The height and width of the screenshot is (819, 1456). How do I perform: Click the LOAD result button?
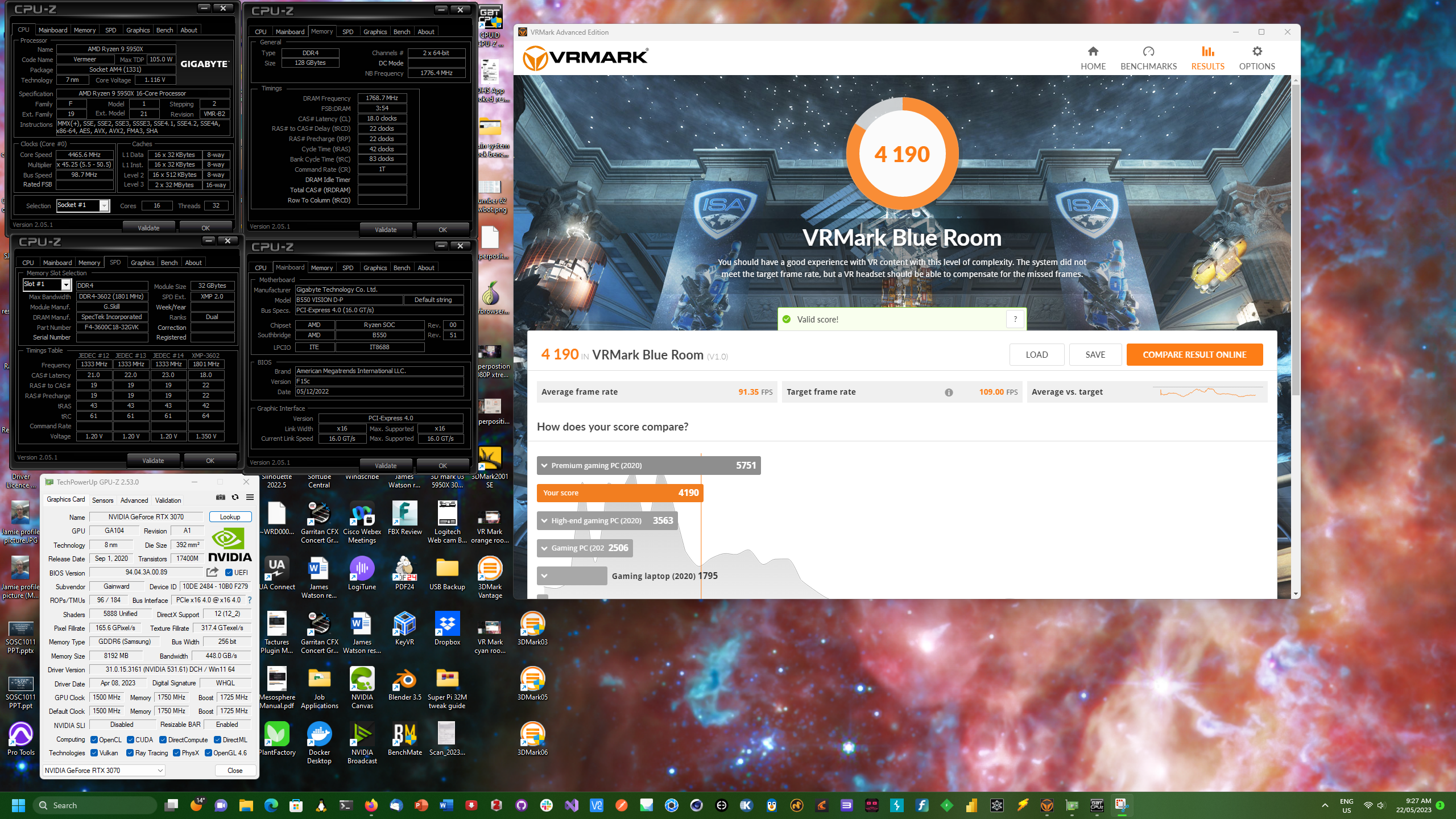coord(1036,354)
